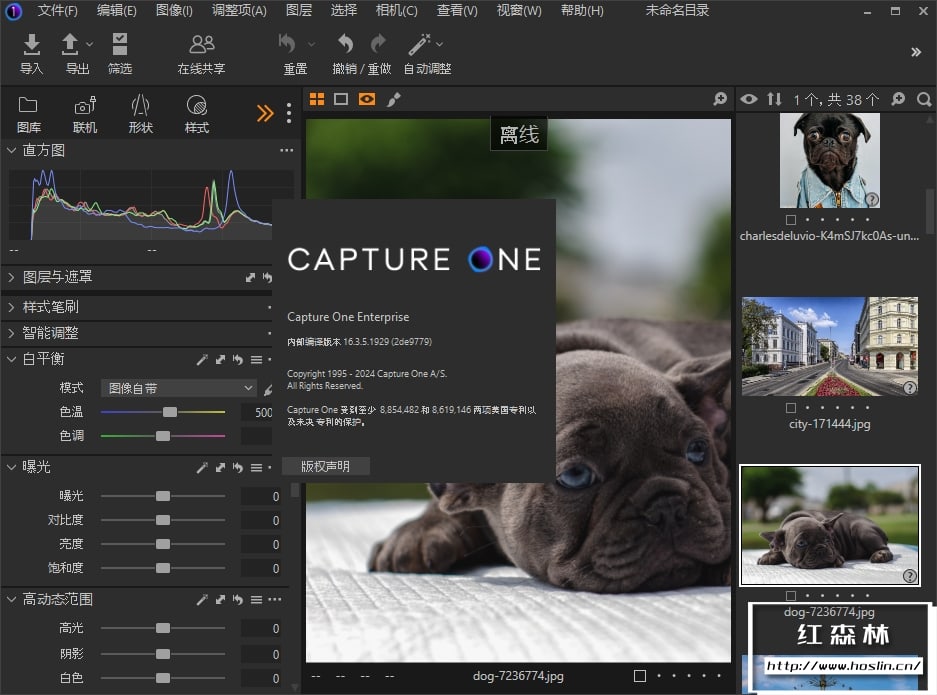Click the Live Share (在线共享) button
Viewport: 937px width, 695px height.
point(201,45)
